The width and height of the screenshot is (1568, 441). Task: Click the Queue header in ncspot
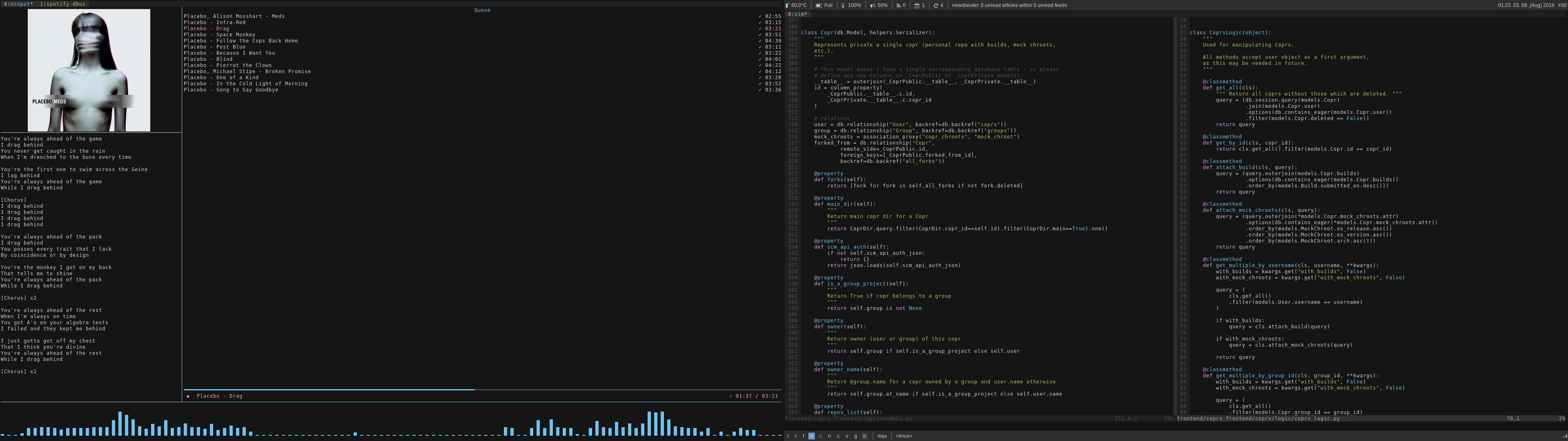[482, 10]
